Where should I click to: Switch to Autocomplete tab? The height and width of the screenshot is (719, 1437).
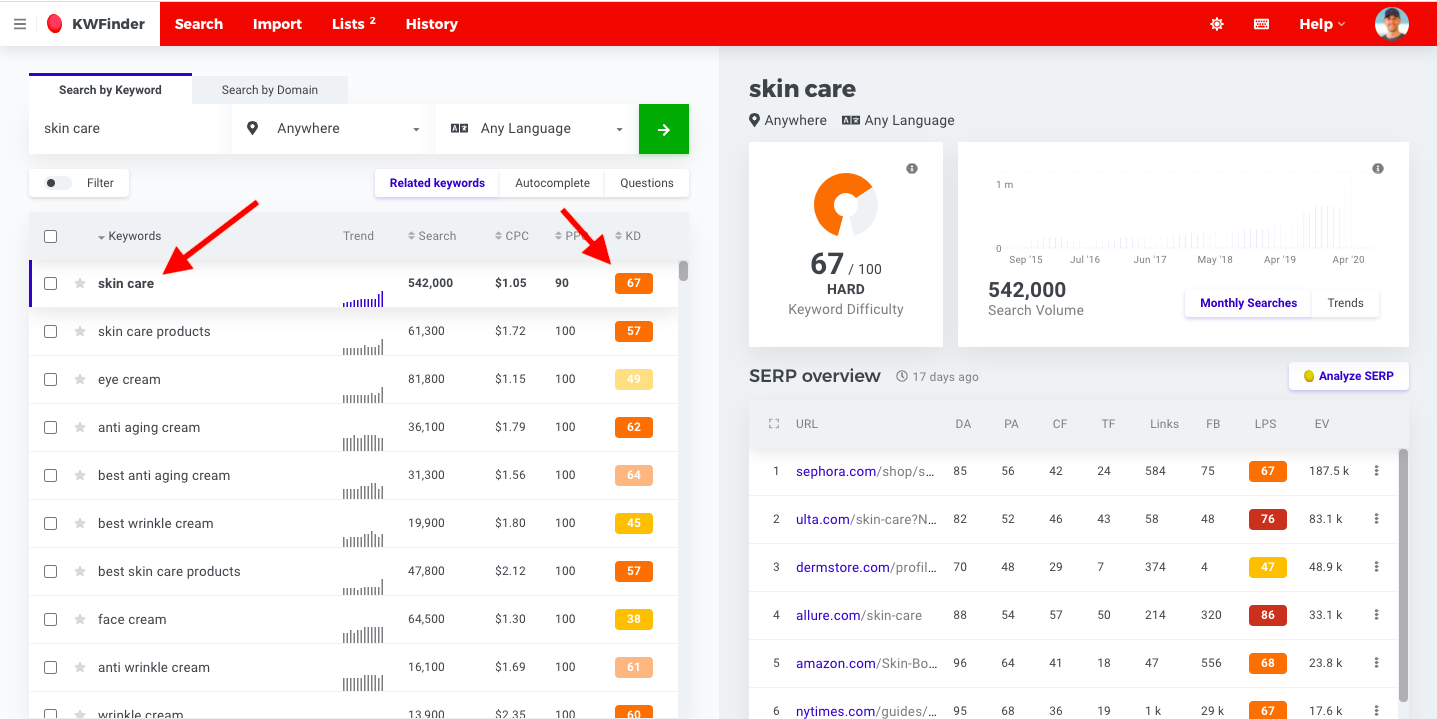[552, 183]
